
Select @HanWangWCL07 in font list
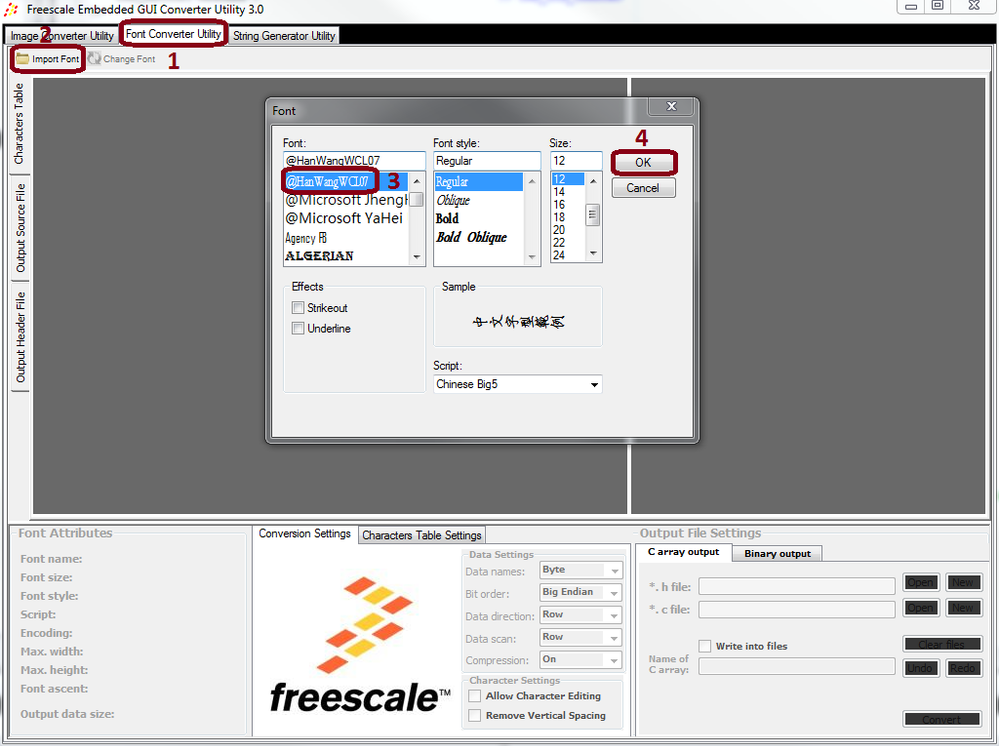click(x=345, y=182)
